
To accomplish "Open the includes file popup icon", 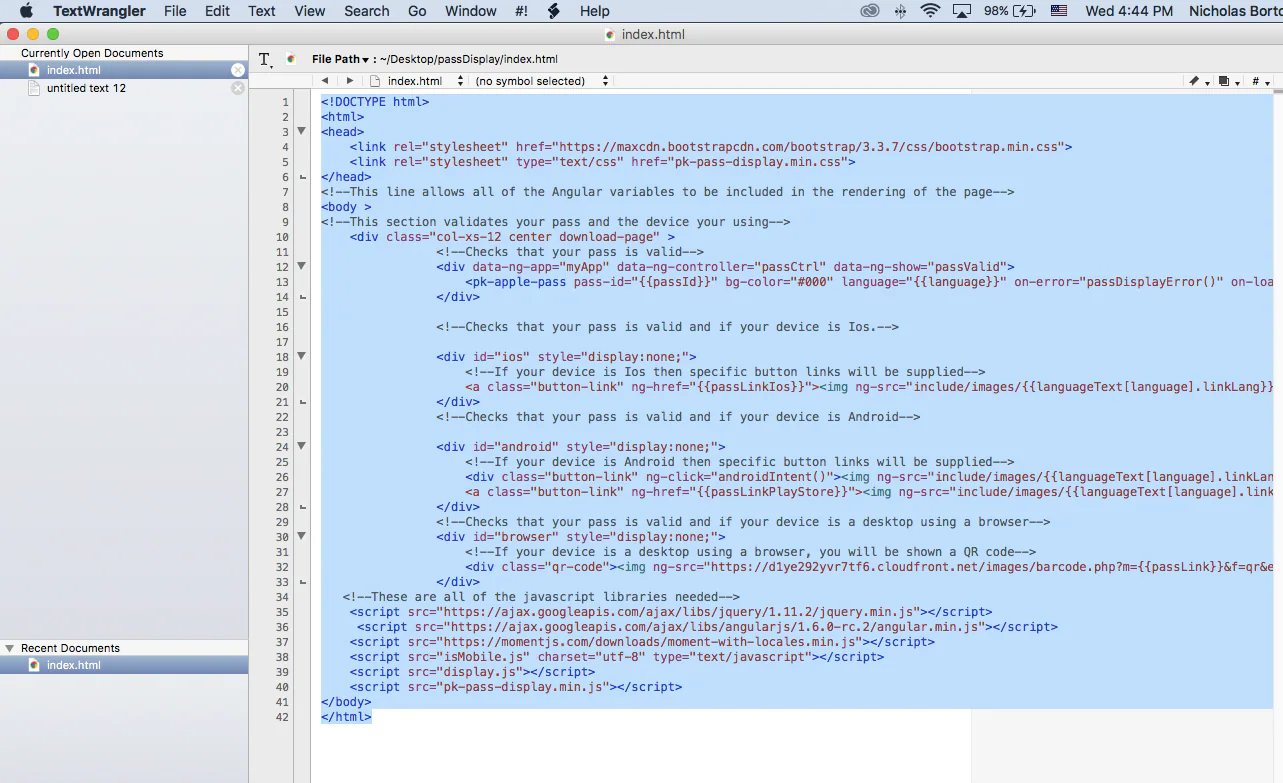I will pyautogui.click(x=1229, y=81).
